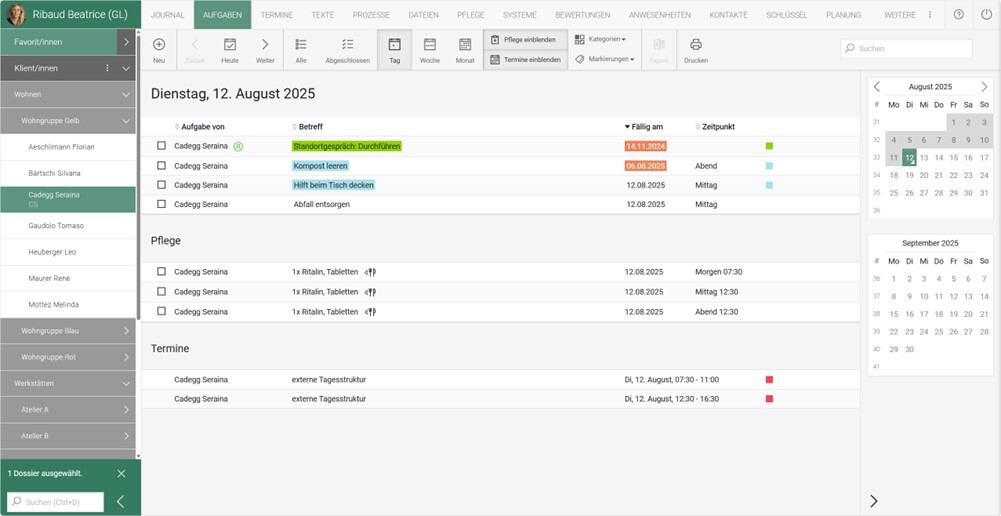Expand Wohngruppe Illau group
Image resolution: width=1001 pixels, height=516 pixels.
[68, 330]
